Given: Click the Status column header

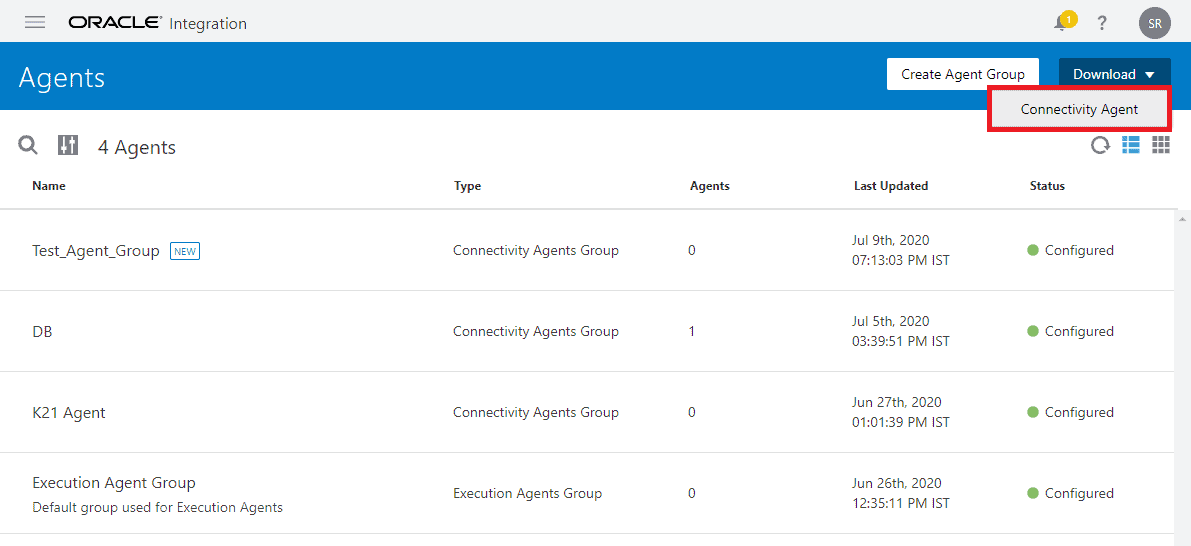Looking at the screenshot, I should click(1047, 186).
